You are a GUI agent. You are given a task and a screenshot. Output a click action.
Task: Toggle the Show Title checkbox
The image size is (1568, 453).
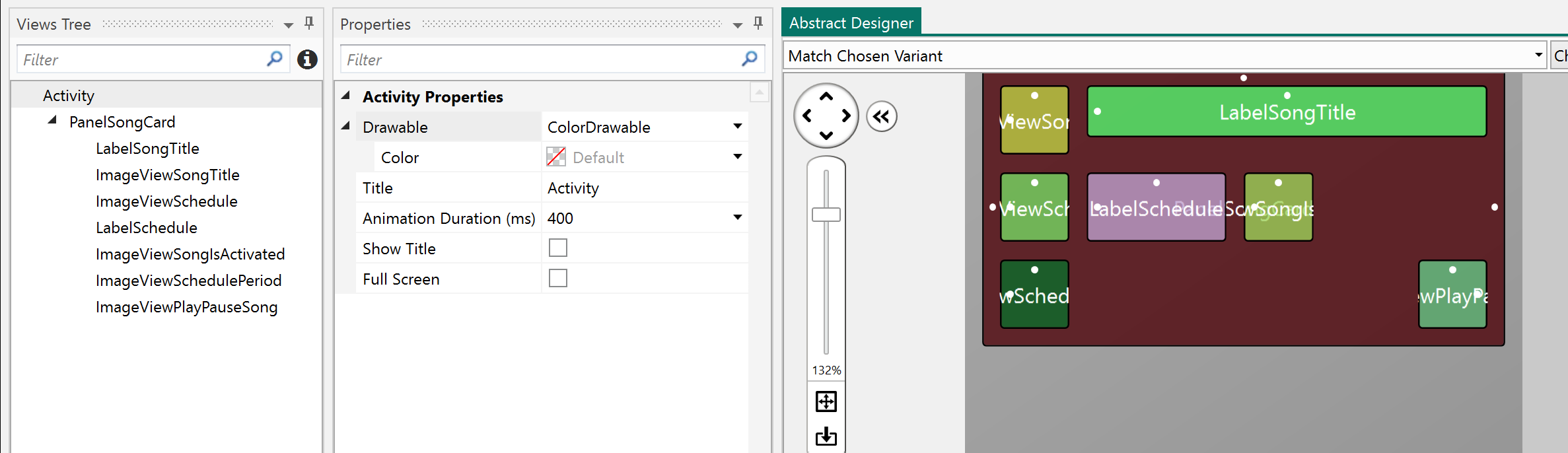(x=558, y=248)
